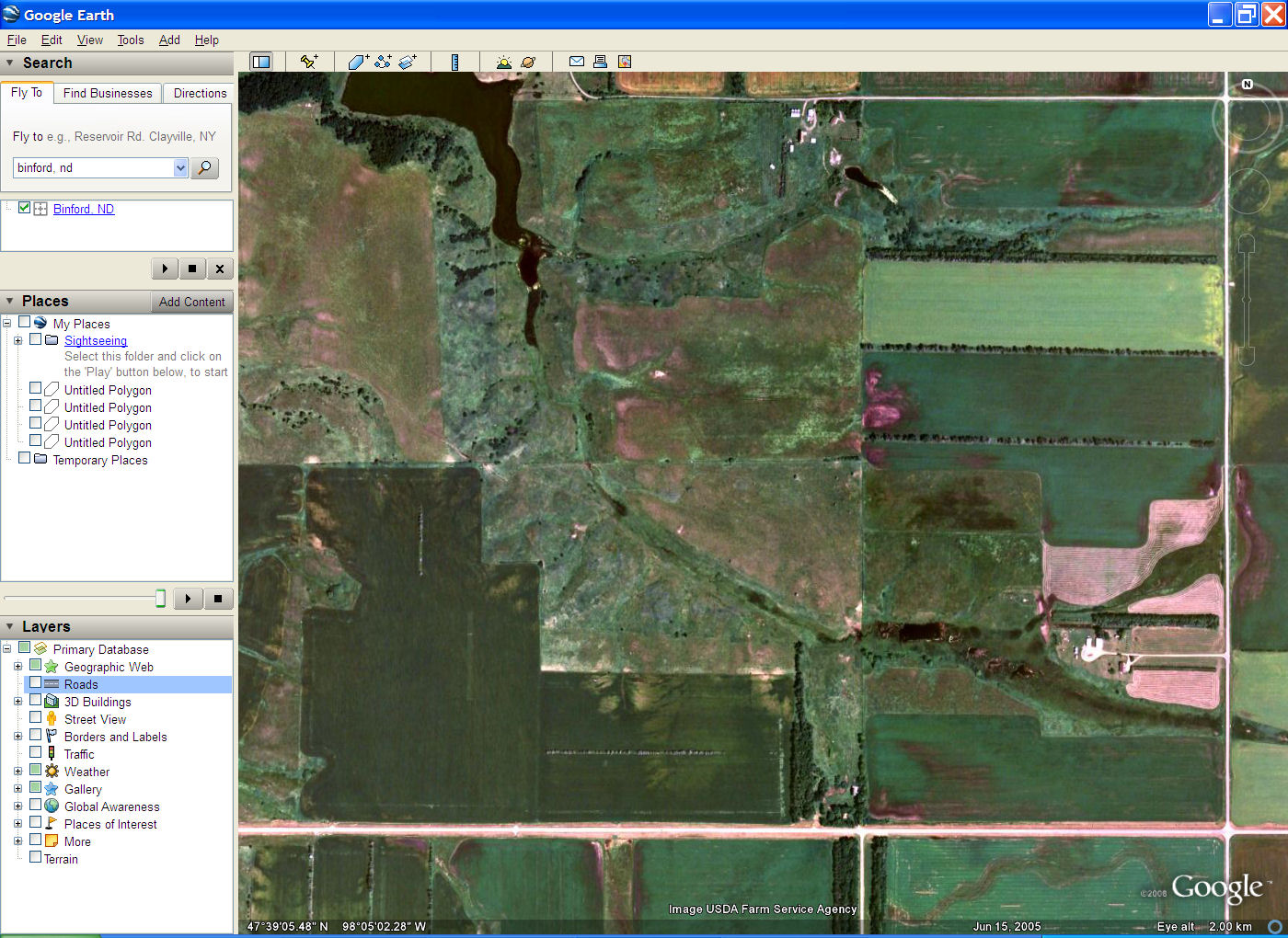The width and height of the screenshot is (1288, 938).
Task: Expand the Weather layer node
Action: point(17,772)
